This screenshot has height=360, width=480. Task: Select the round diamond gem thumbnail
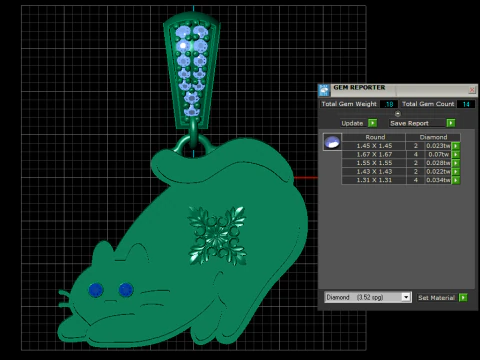pos(332,142)
